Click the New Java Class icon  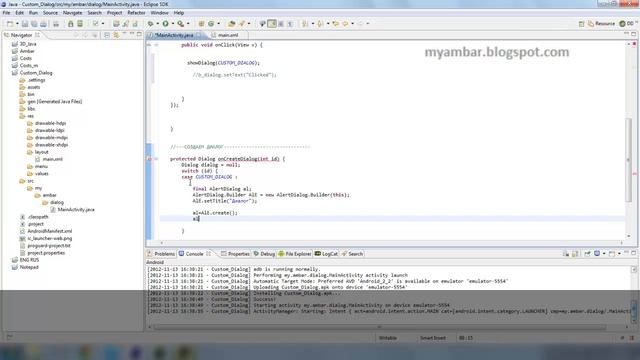click(211, 24)
